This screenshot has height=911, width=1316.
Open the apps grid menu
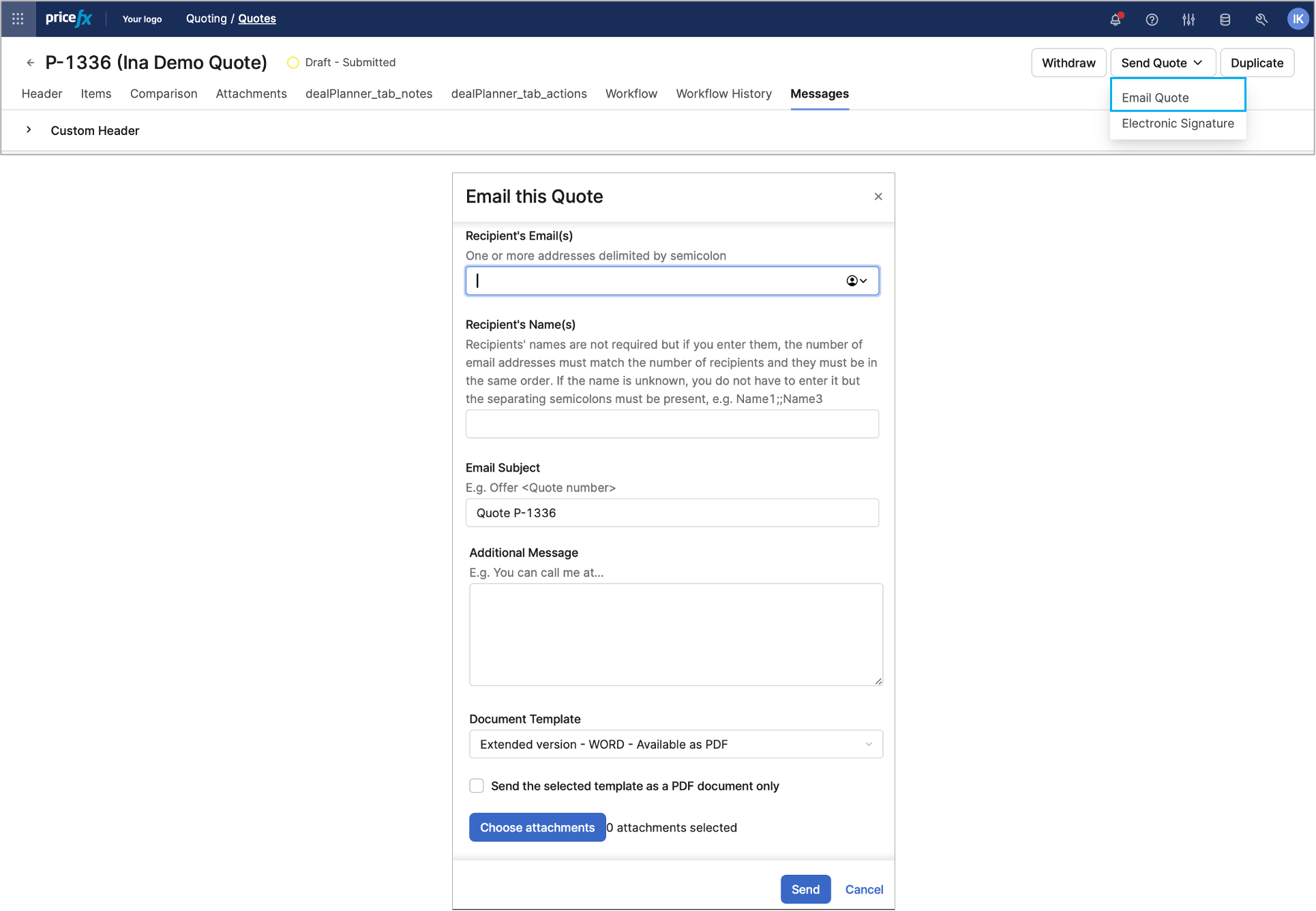pyautogui.click(x=18, y=19)
